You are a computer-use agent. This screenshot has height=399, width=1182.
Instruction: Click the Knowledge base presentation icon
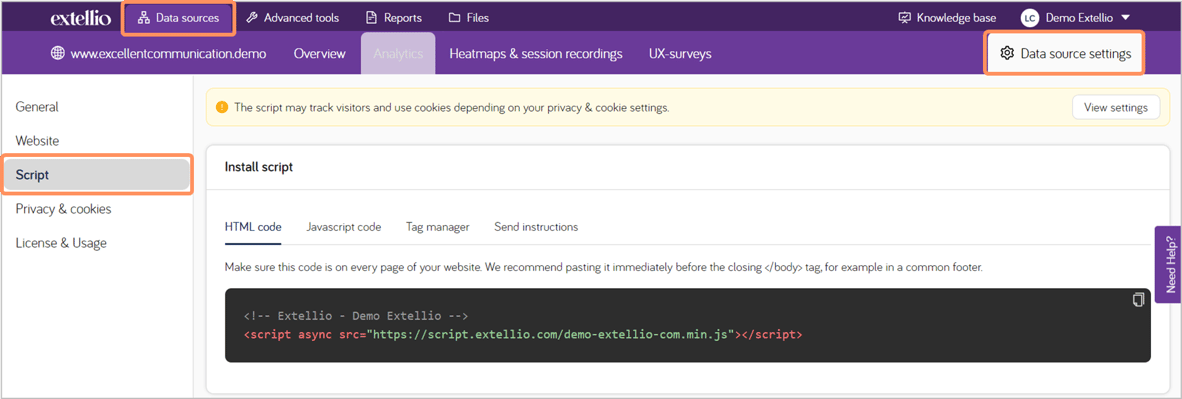905,17
